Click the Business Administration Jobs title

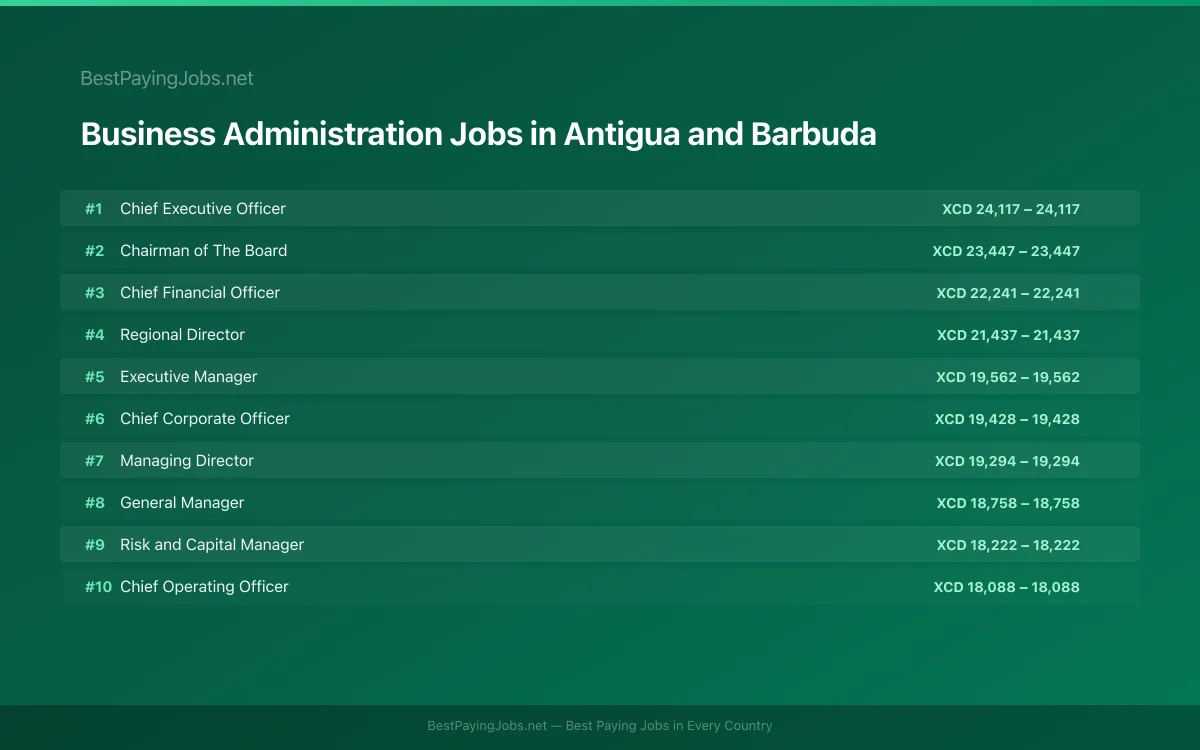coord(478,134)
